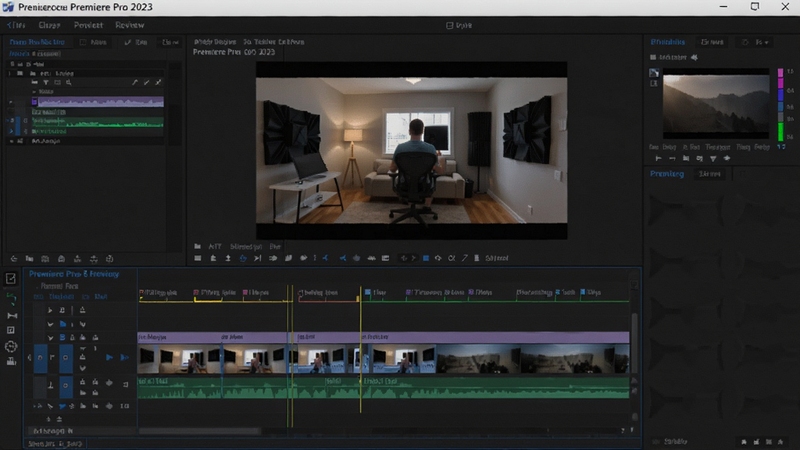Toggle the blue circle button on the audio track
Viewport: 800px width, 450px height.
65,386
